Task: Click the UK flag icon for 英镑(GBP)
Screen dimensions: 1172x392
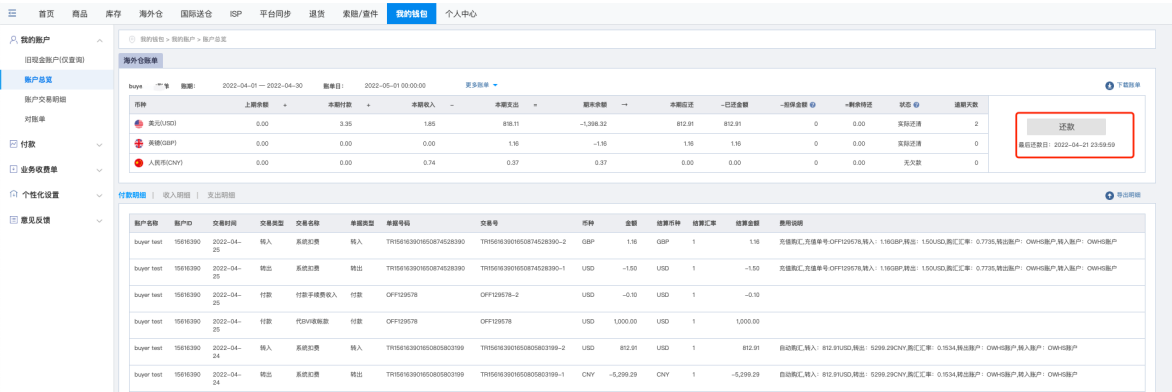Action: click(x=138, y=143)
